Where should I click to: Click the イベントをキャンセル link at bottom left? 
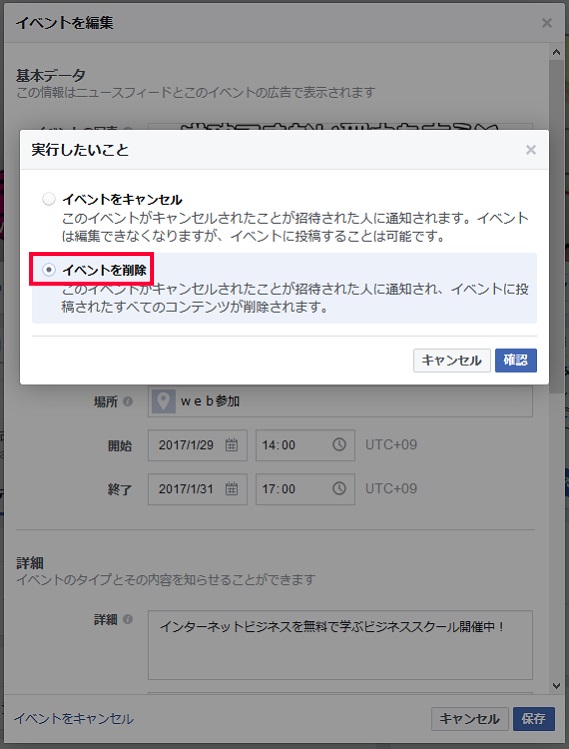[74, 718]
